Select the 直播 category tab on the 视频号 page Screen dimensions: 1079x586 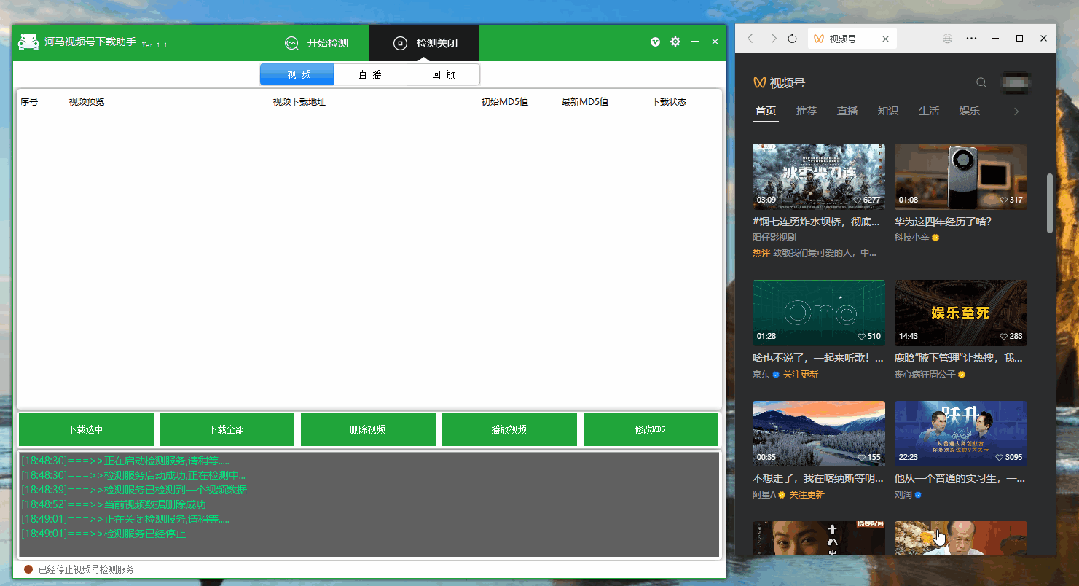(x=847, y=111)
